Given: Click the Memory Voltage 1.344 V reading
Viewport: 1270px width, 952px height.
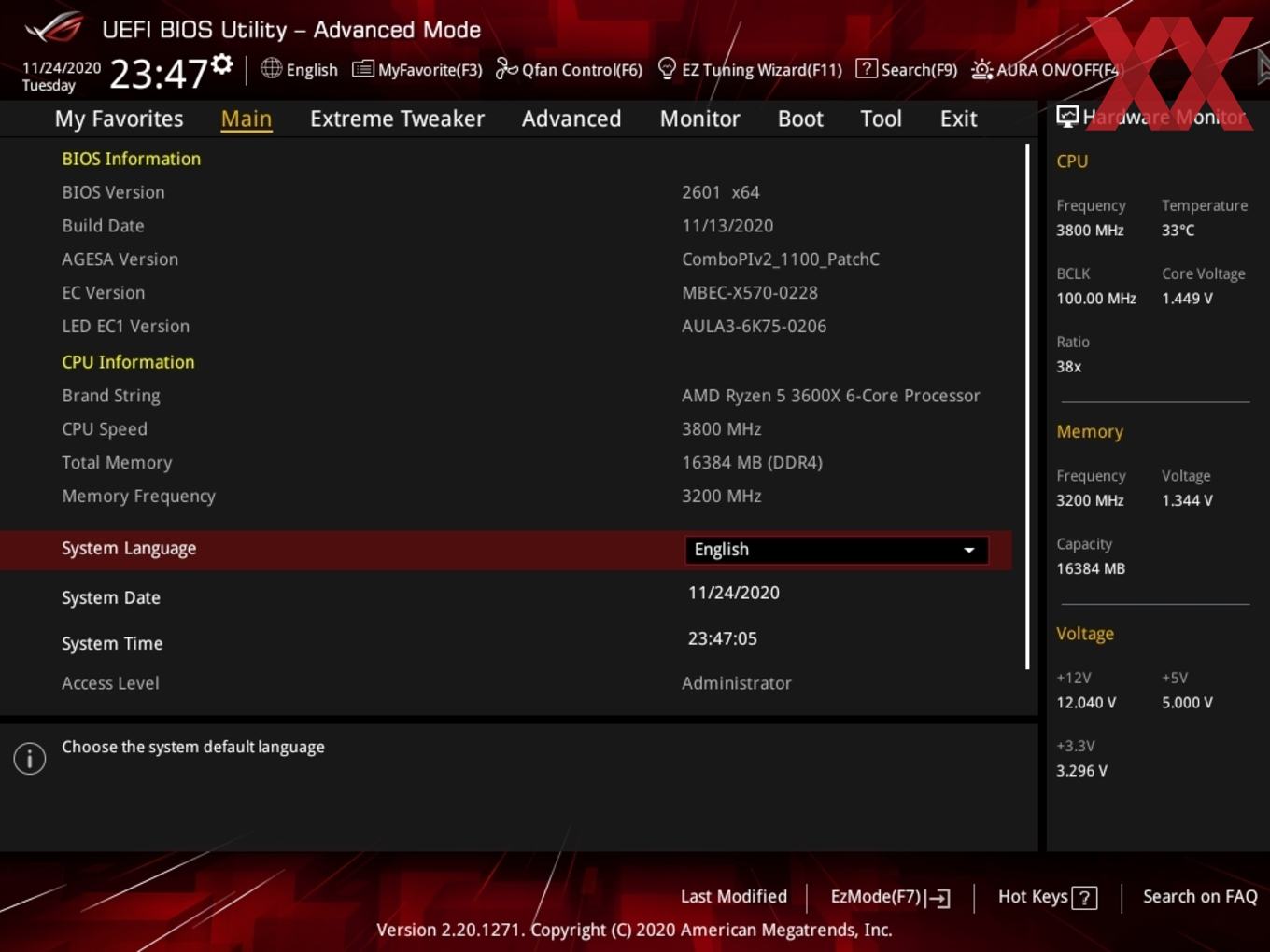Looking at the screenshot, I should click(1188, 500).
